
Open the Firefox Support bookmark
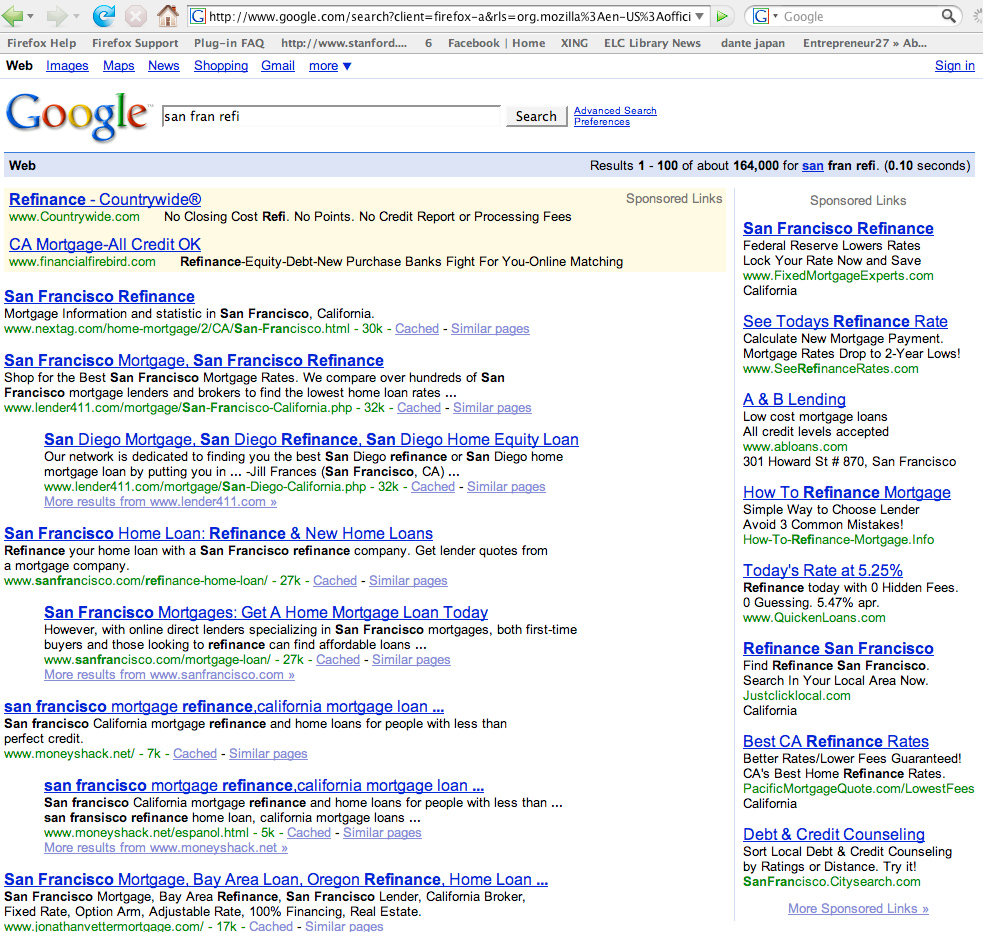coord(135,43)
